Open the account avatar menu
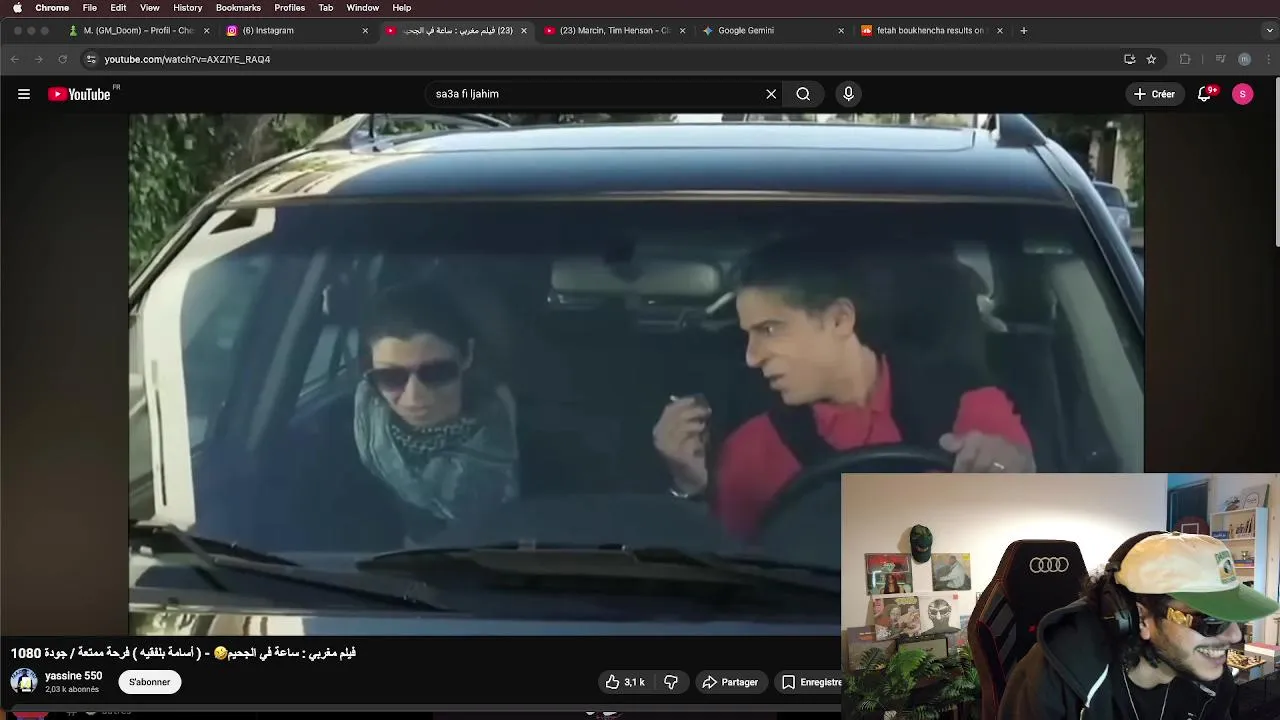1280x720 pixels. pos(1243,94)
